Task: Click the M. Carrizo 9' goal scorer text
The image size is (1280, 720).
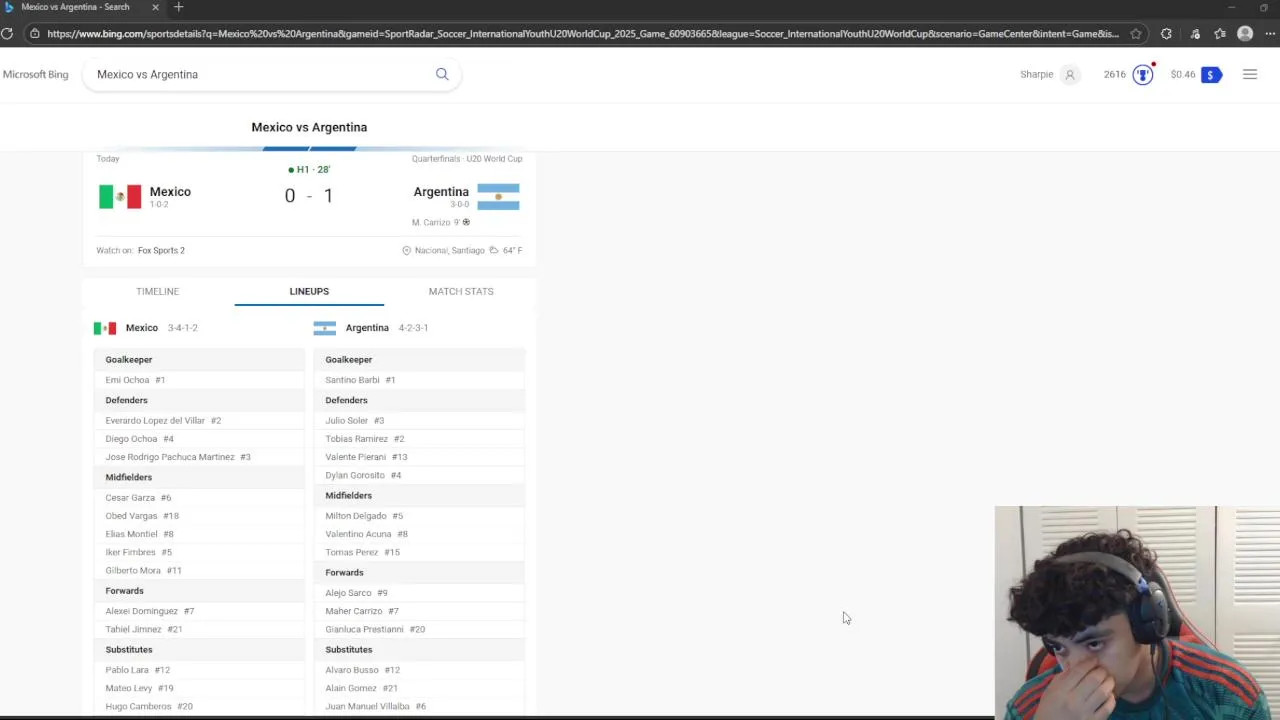Action: click(436, 222)
